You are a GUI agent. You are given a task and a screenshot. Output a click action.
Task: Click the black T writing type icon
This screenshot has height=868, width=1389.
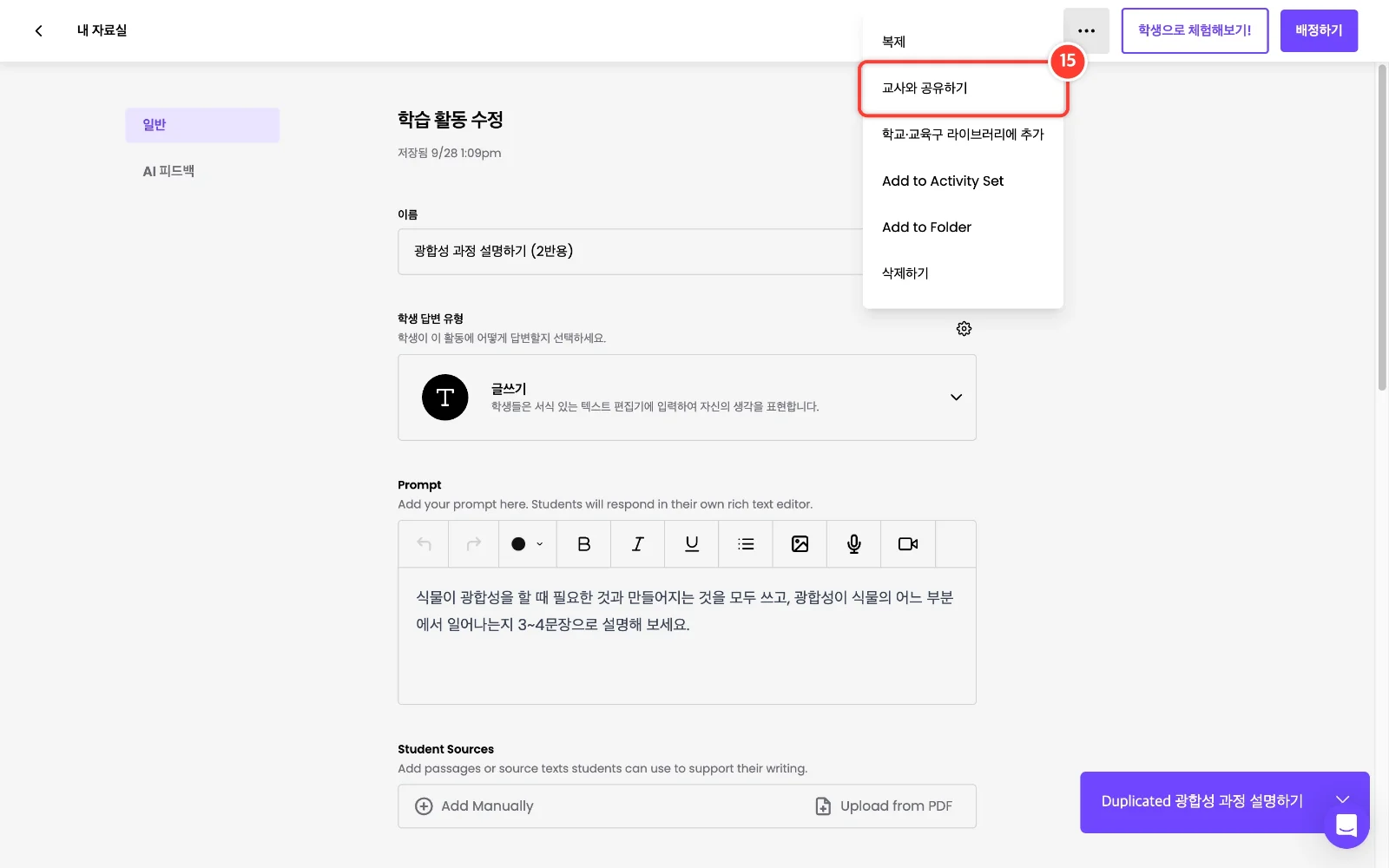coord(445,398)
